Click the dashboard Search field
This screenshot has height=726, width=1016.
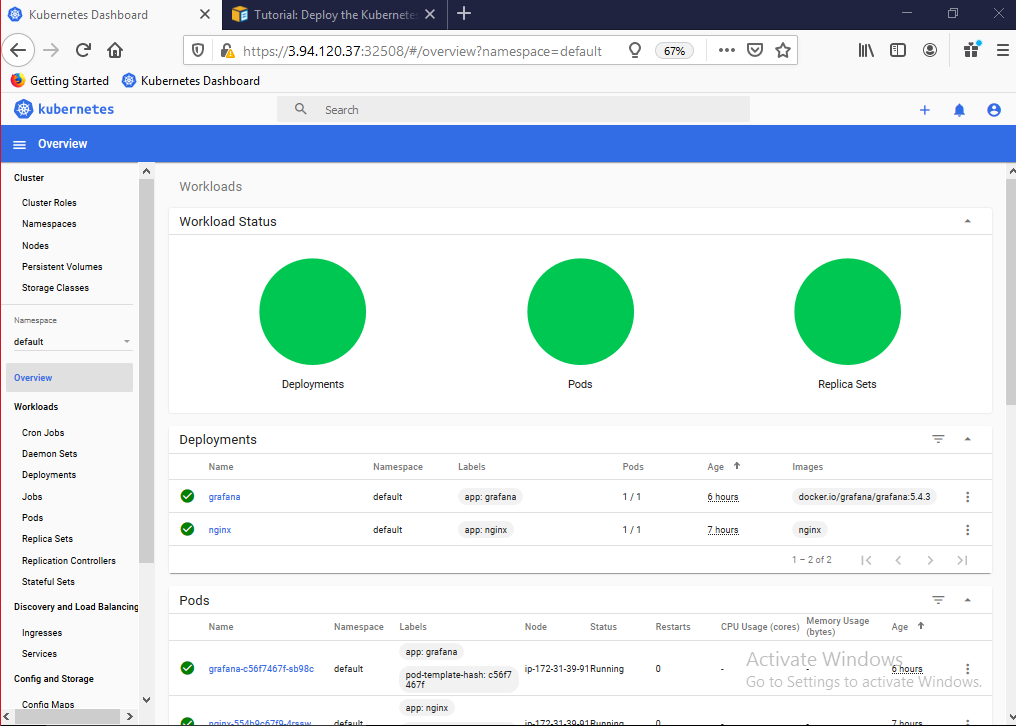(x=513, y=110)
